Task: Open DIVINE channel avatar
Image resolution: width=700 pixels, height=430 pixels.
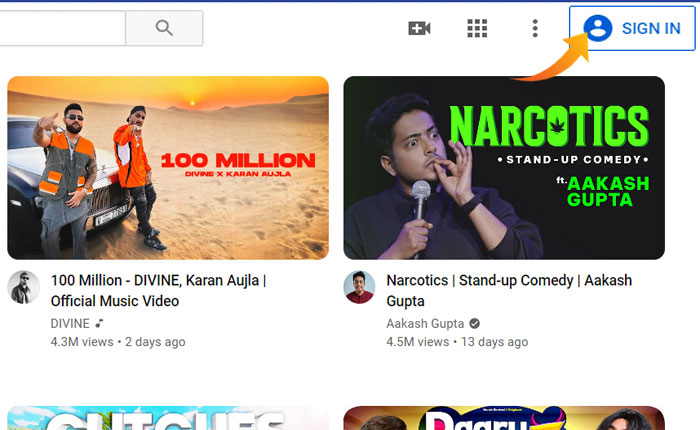Action: (x=24, y=287)
